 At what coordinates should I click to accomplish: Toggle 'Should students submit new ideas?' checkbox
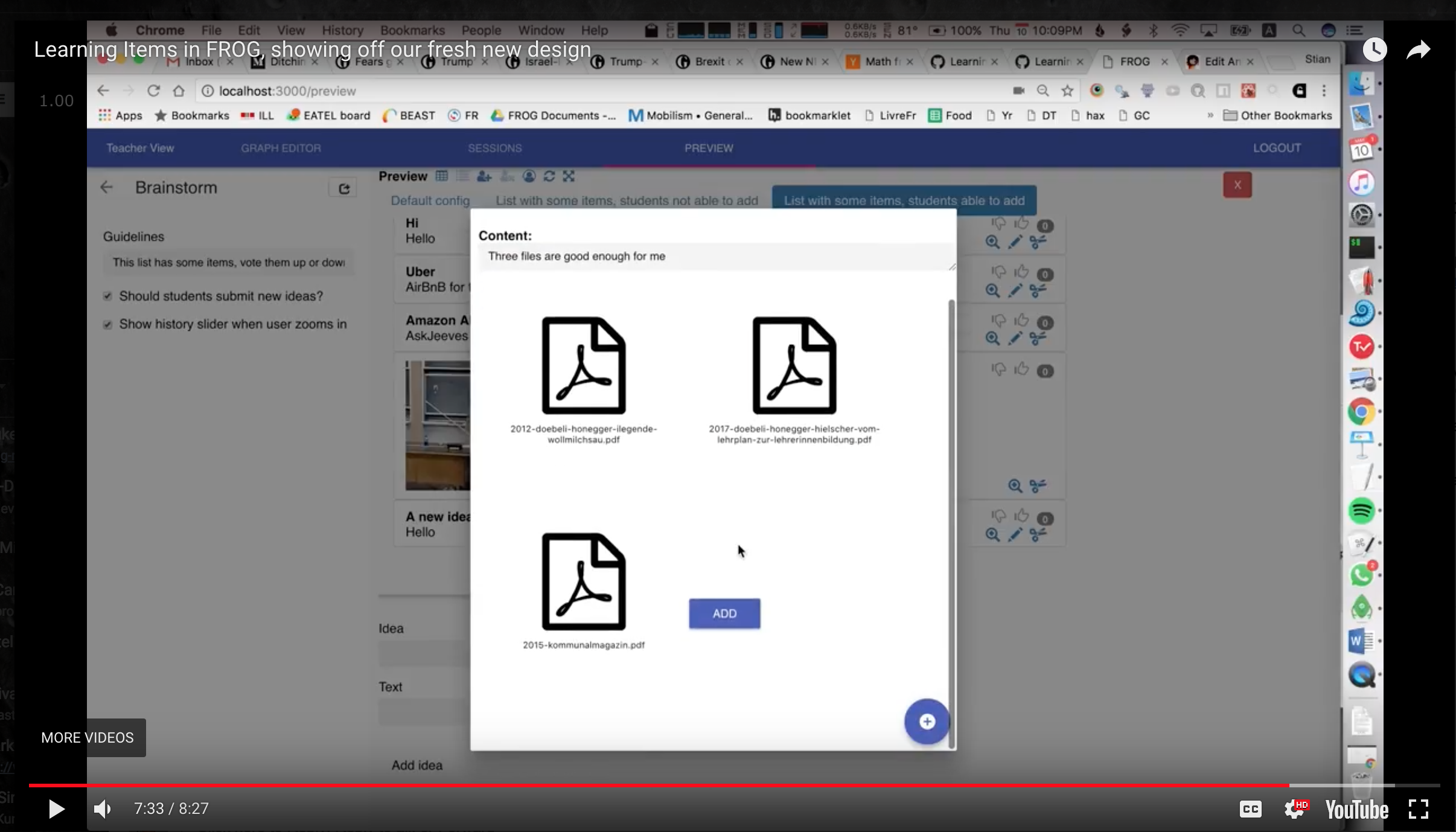point(107,296)
